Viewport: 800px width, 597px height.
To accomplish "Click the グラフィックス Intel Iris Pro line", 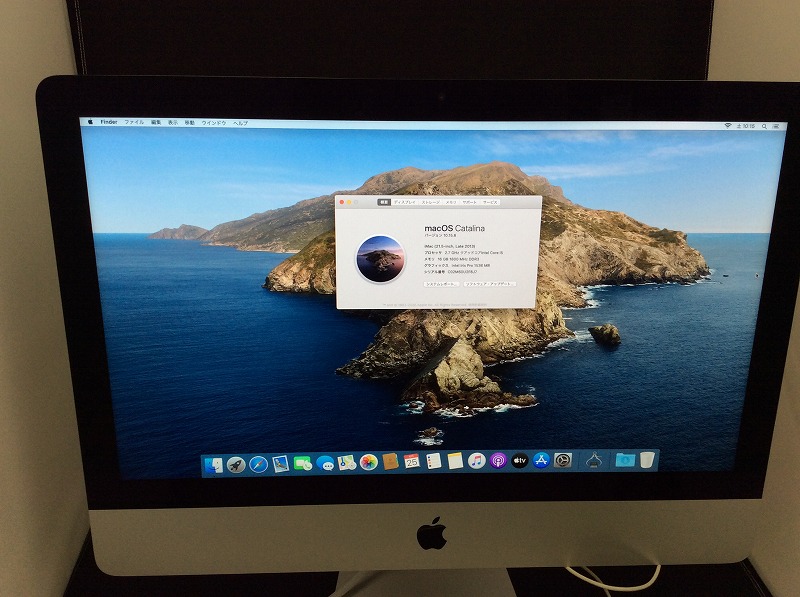I will [x=457, y=265].
